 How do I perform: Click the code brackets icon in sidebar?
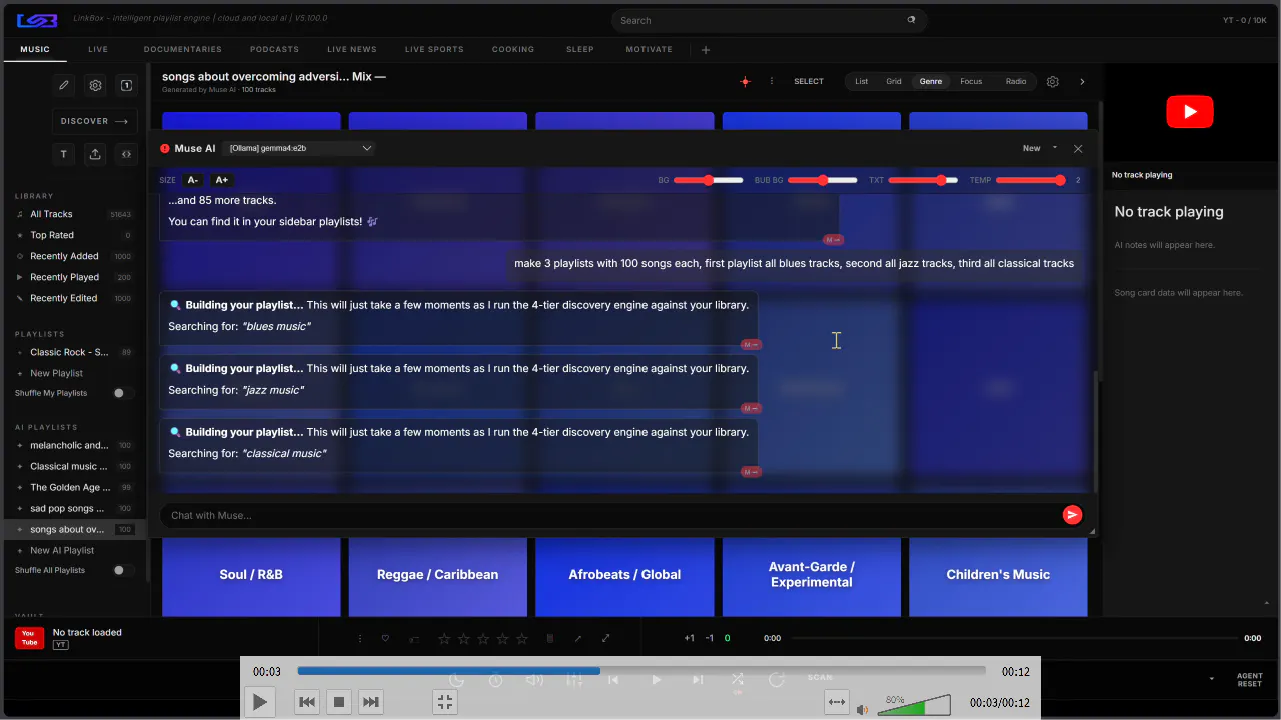tap(126, 154)
